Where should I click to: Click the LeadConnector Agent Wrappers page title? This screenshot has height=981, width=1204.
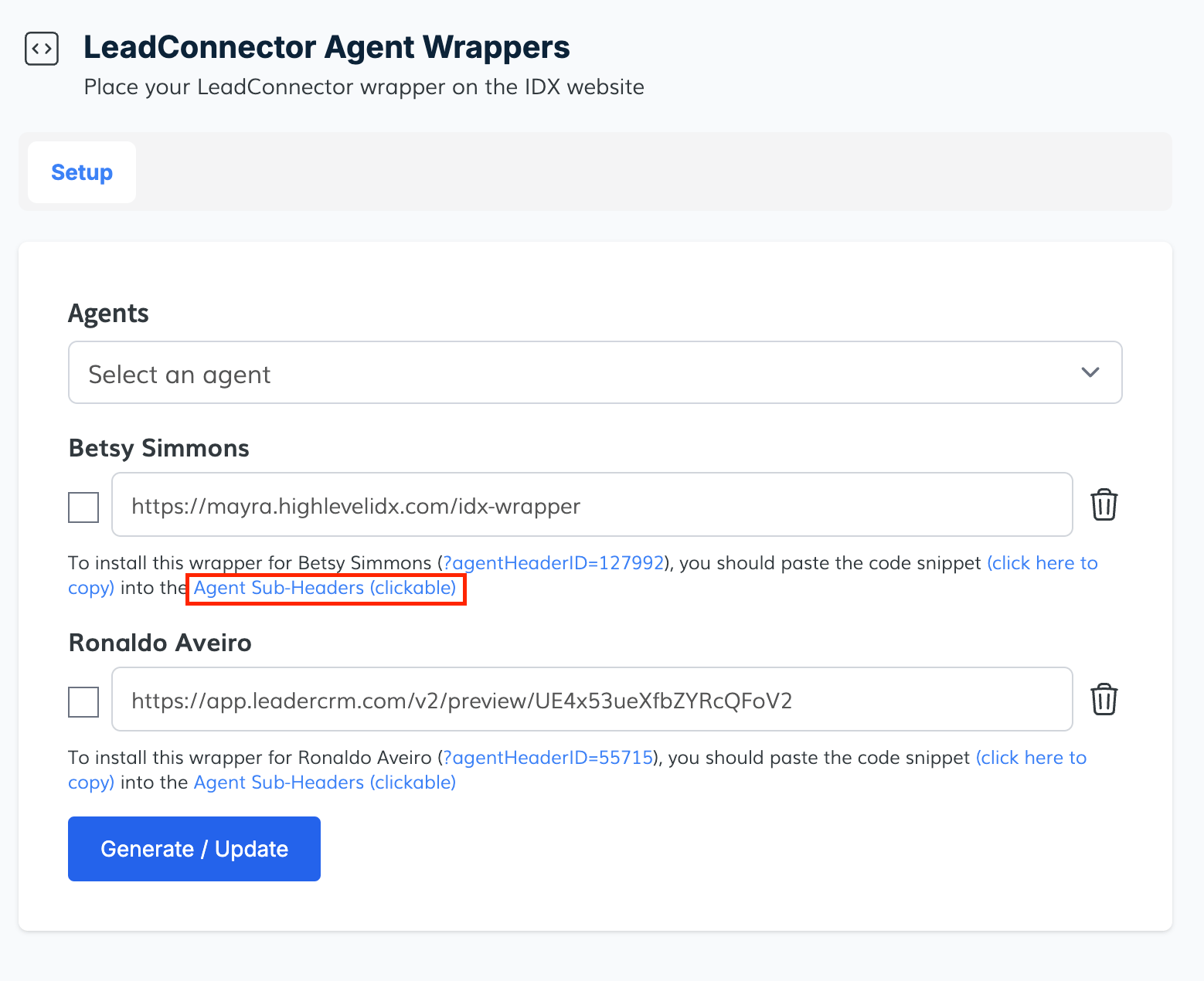coord(326,47)
